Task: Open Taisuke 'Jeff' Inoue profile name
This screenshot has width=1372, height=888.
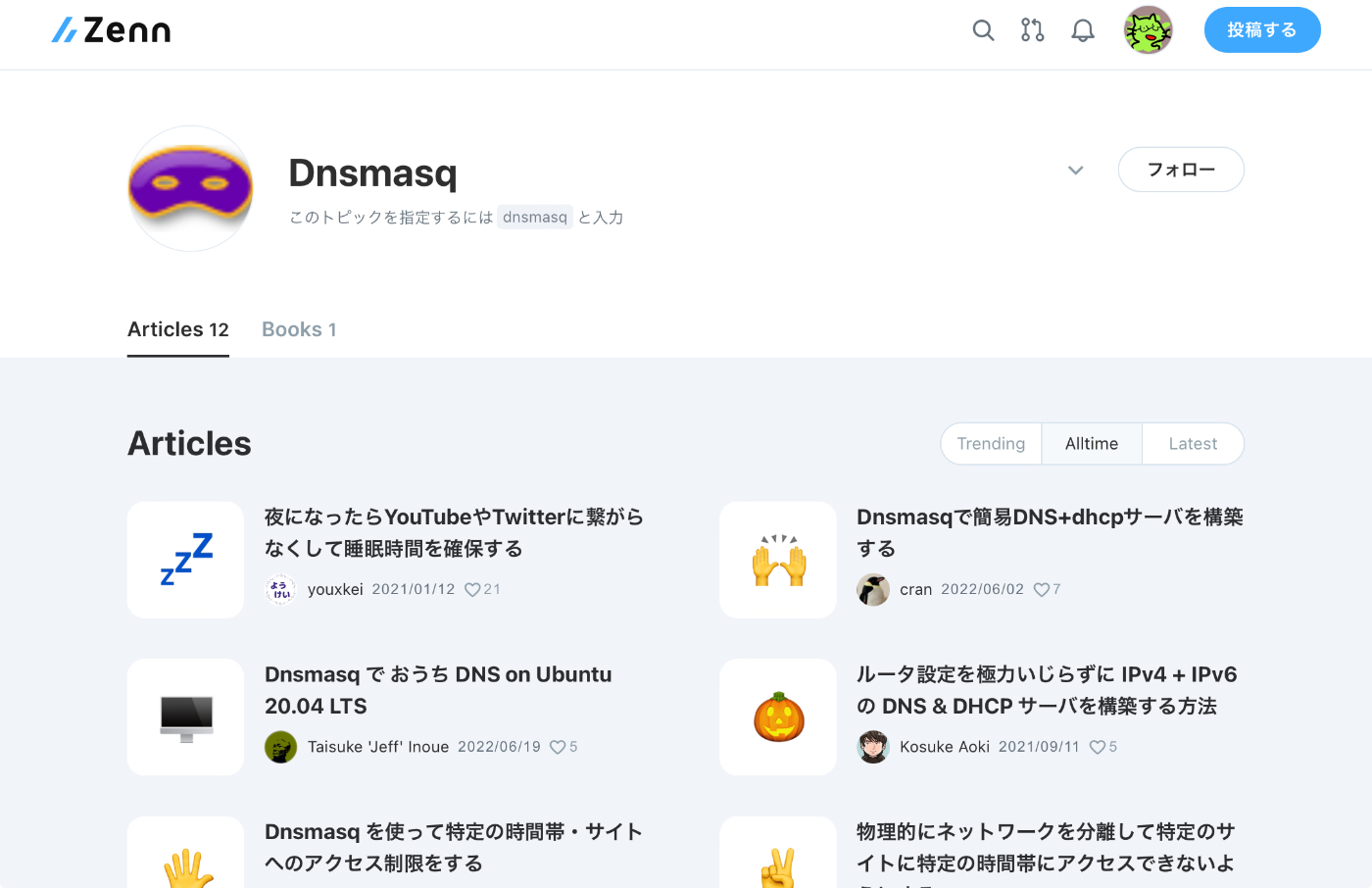Action: (378, 747)
